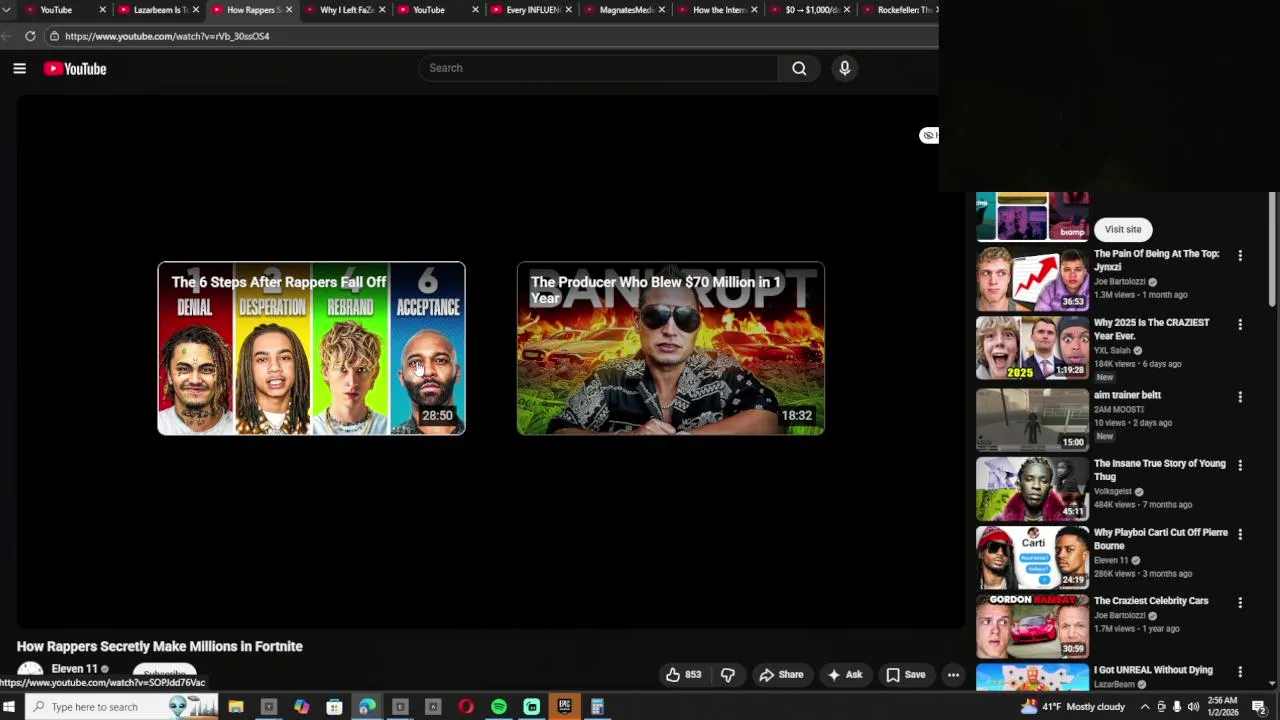Open Eleven 11 channel name
The image size is (1280, 720).
74,669
